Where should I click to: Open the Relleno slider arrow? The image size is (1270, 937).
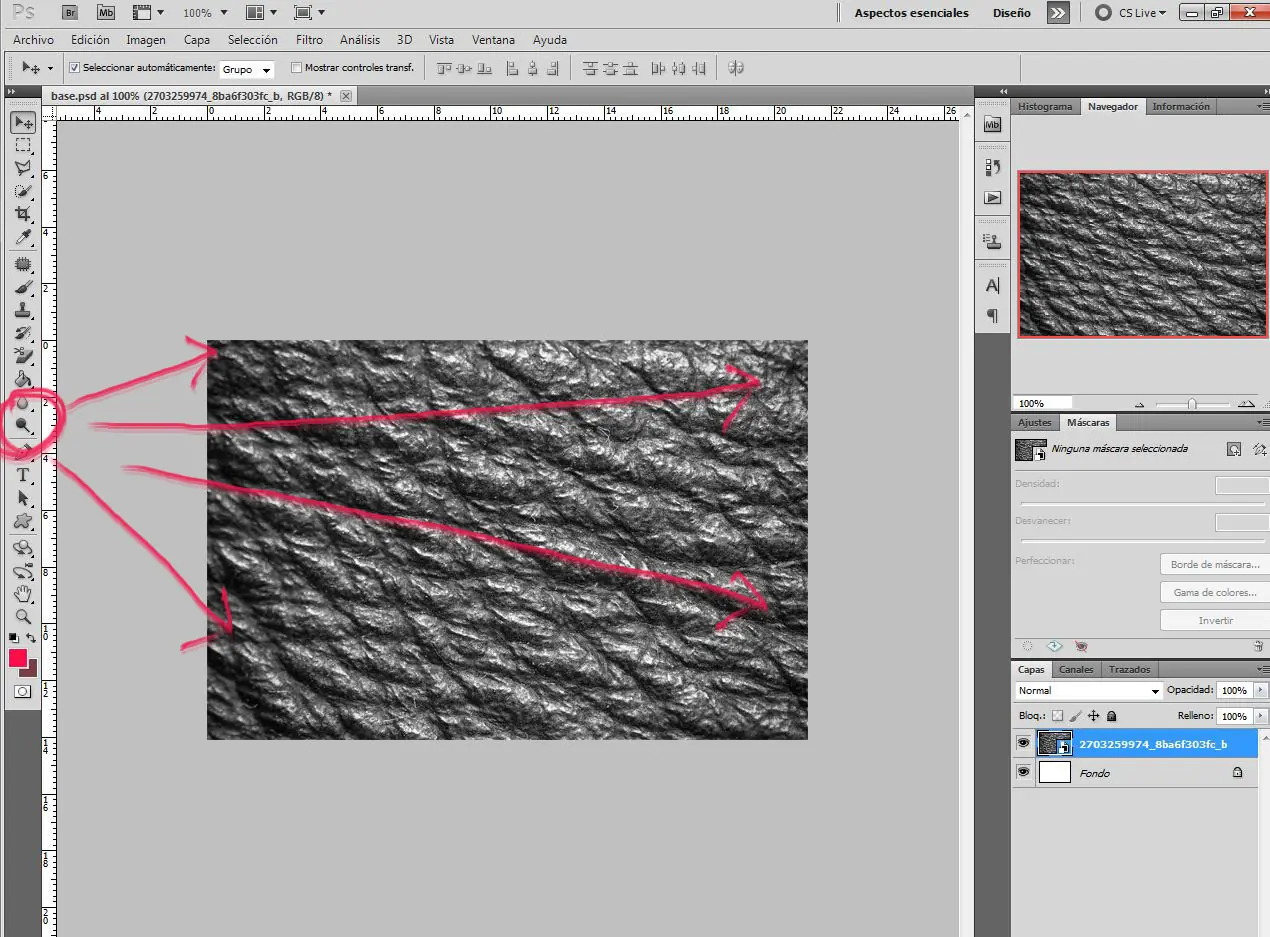1260,716
